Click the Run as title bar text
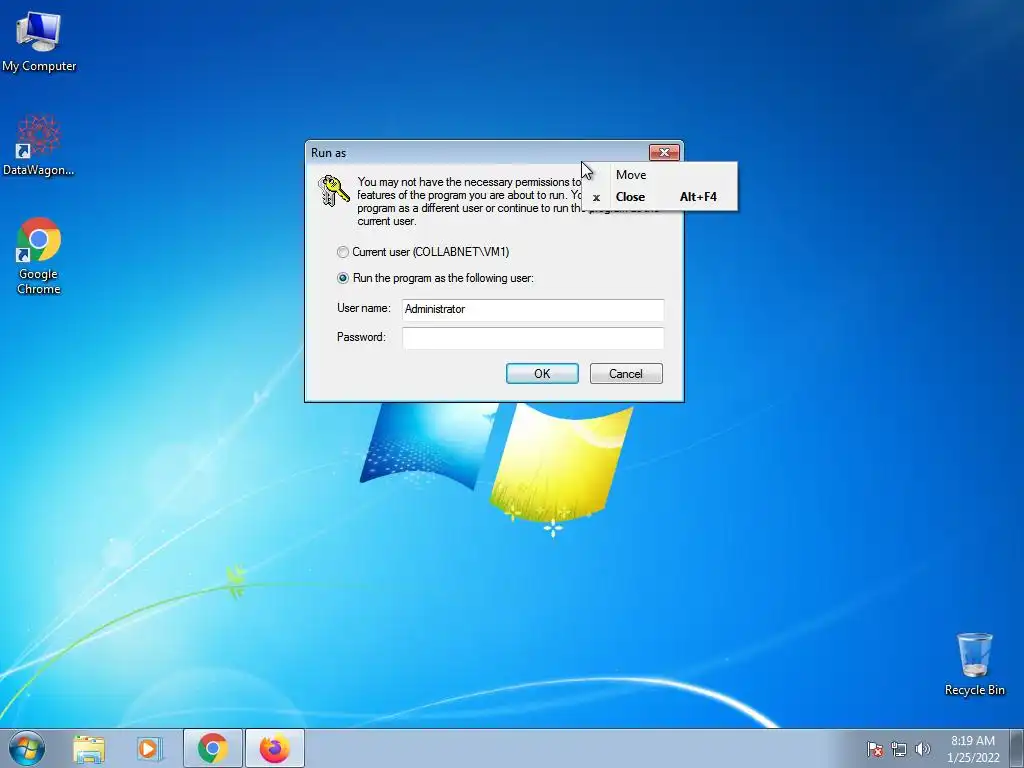 [x=328, y=153]
